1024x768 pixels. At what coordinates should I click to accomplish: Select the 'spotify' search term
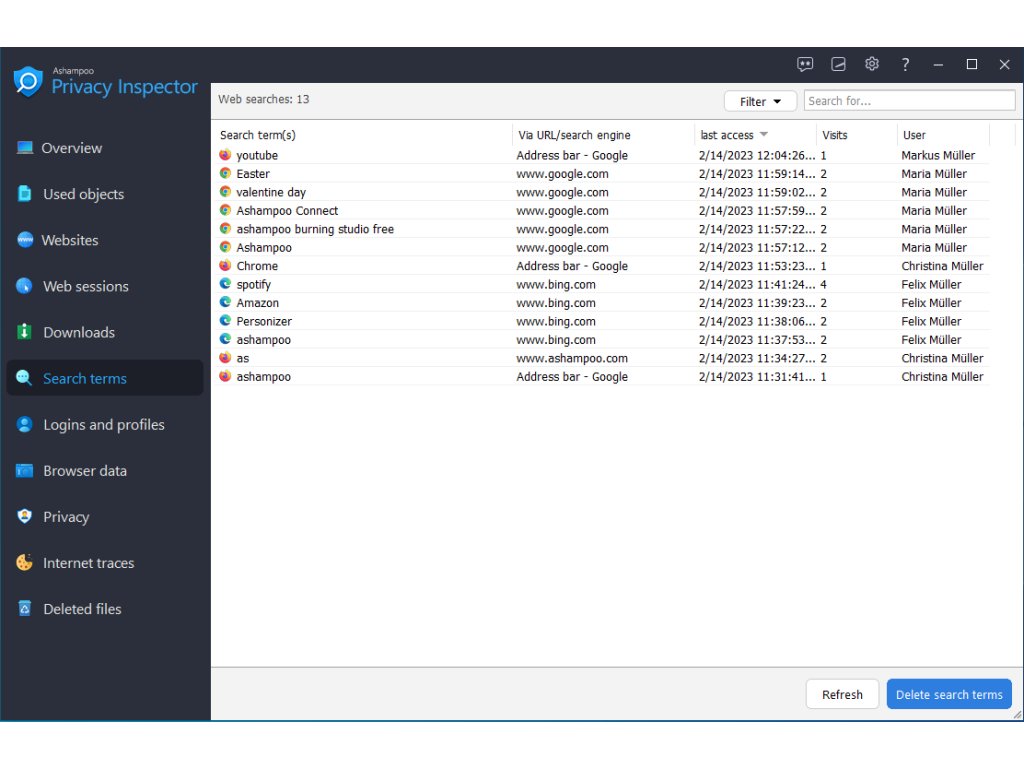click(253, 285)
